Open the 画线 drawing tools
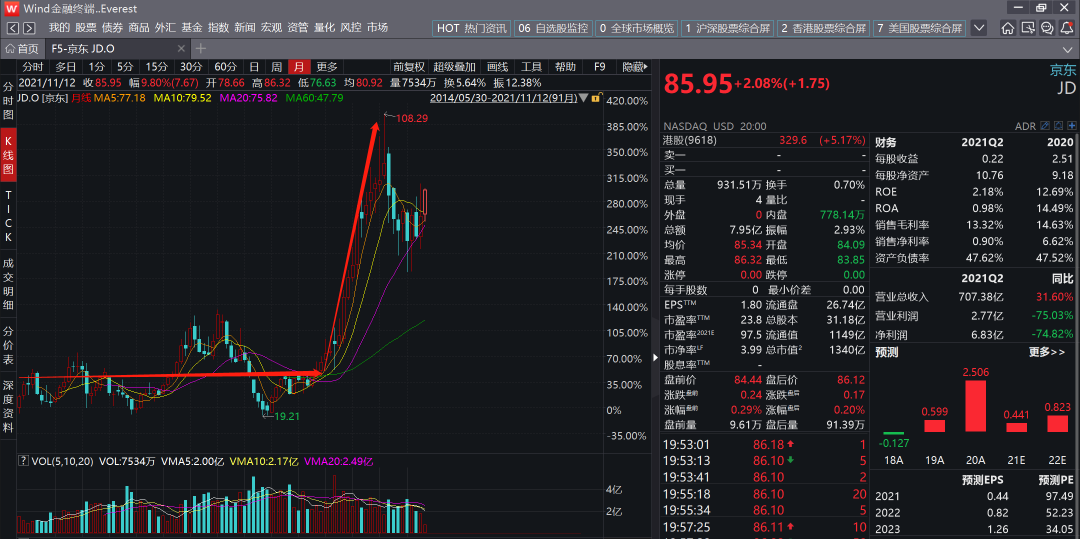The image size is (1080, 539). click(497, 67)
